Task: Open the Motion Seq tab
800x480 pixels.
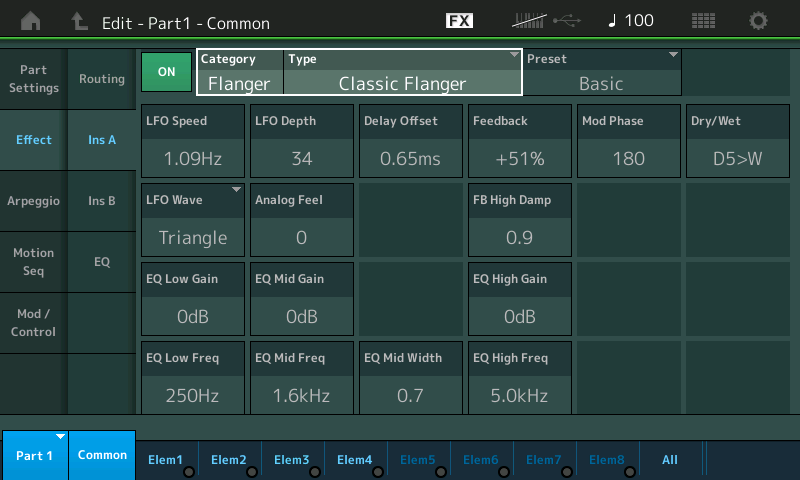Action: click(x=34, y=262)
